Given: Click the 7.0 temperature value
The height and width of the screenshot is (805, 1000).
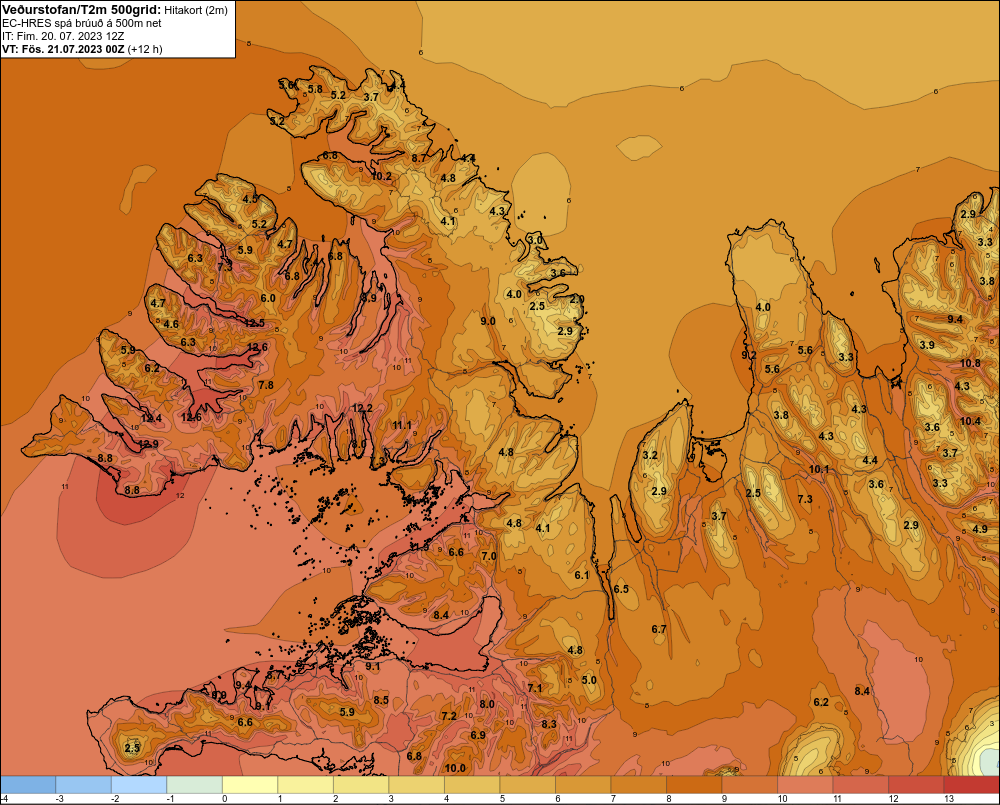Looking at the screenshot, I should click(x=489, y=556).
